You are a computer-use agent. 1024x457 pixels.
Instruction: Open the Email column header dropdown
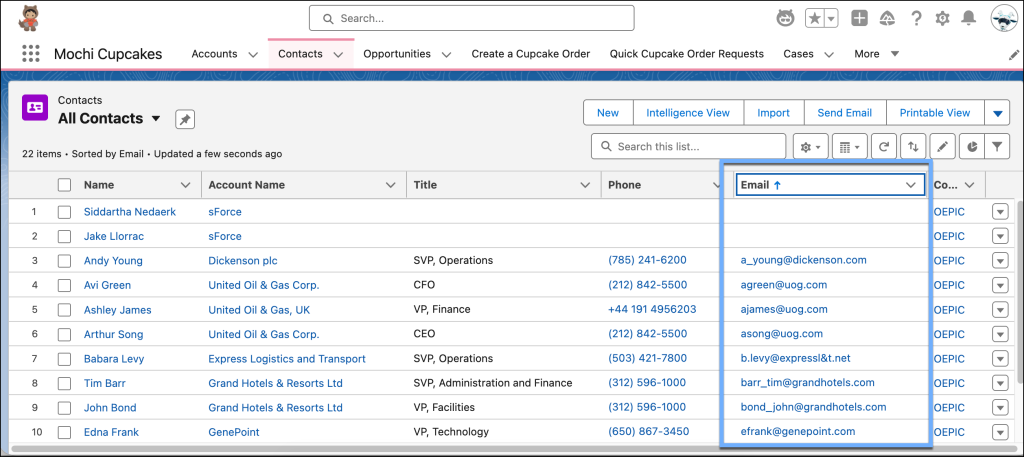[910, 185]
